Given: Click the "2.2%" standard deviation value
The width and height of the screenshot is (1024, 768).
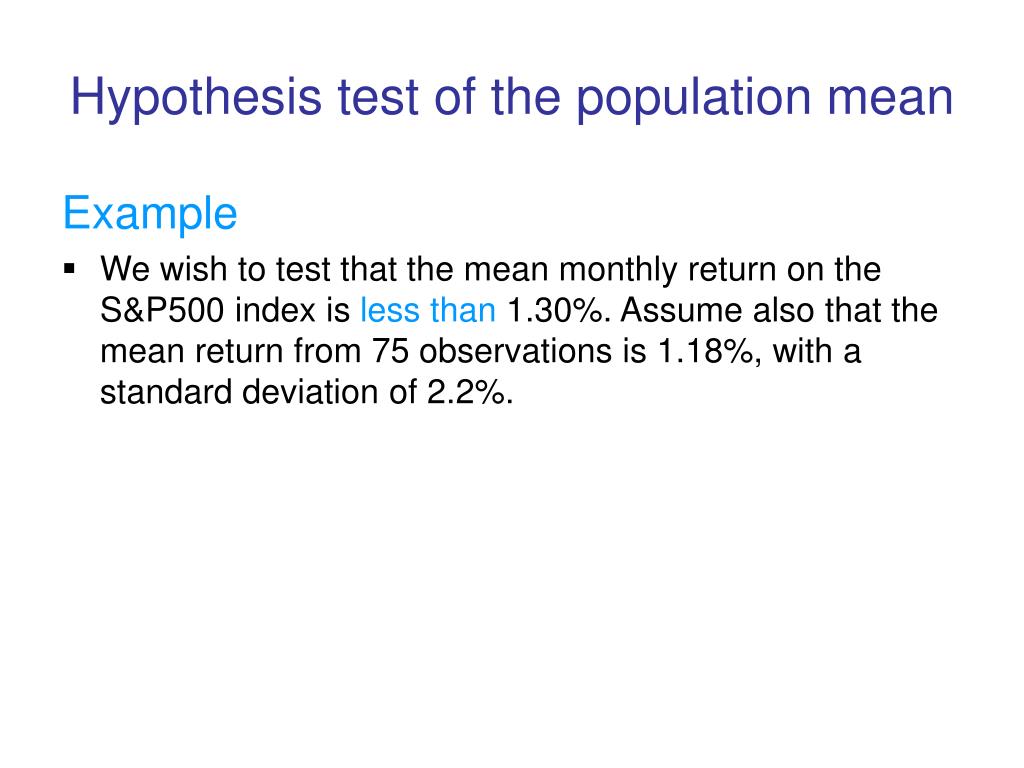Looking at the screenshot, I should click(470, 392).
